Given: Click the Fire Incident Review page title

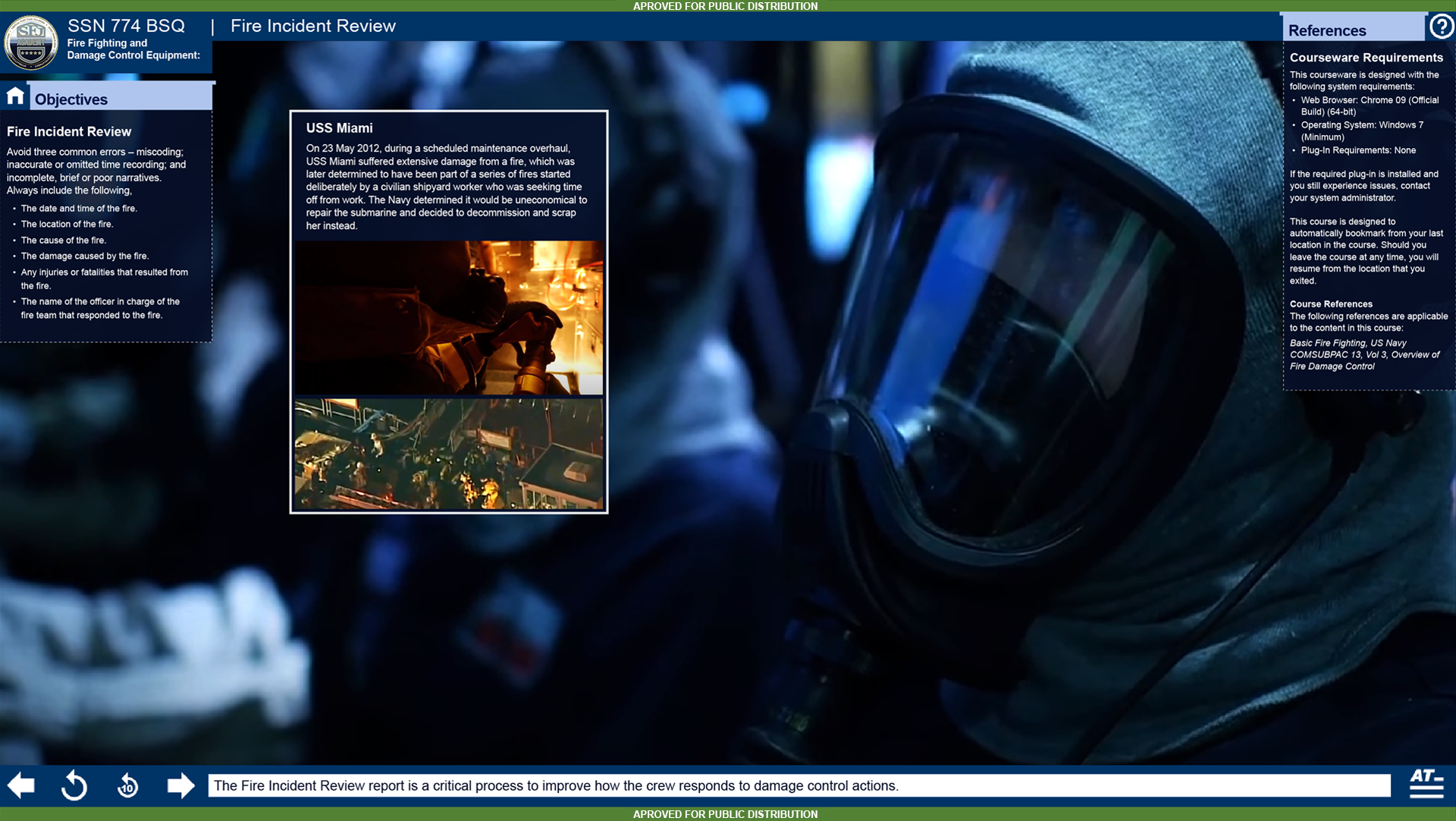Looking at the screenshot, I should pyautogui.click(x=313, y=26).
